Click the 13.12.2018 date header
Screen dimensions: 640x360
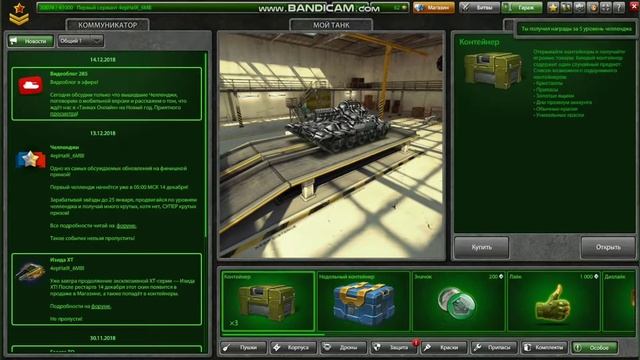[102, 133]
